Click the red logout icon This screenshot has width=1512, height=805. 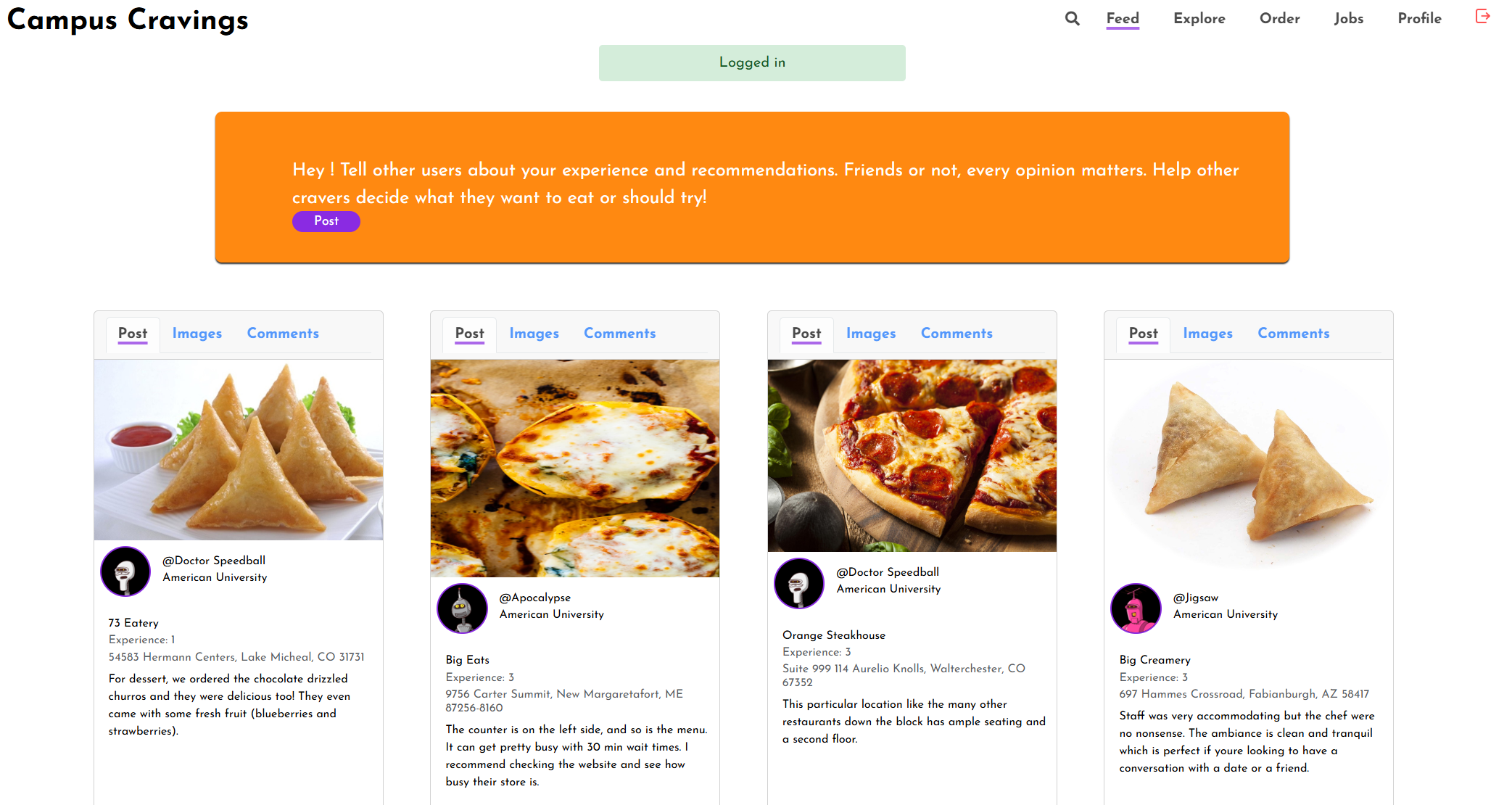1482,17
